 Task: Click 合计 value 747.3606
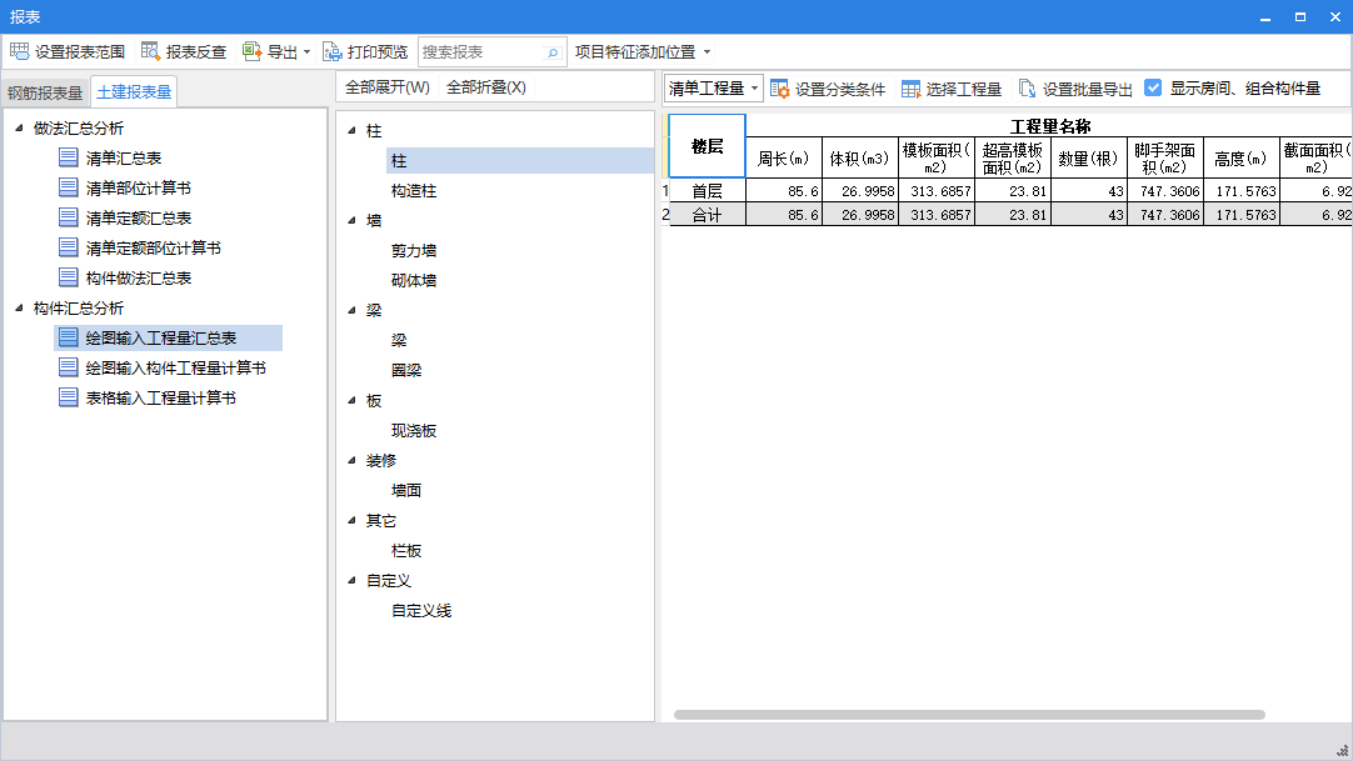click(1165, 214)
